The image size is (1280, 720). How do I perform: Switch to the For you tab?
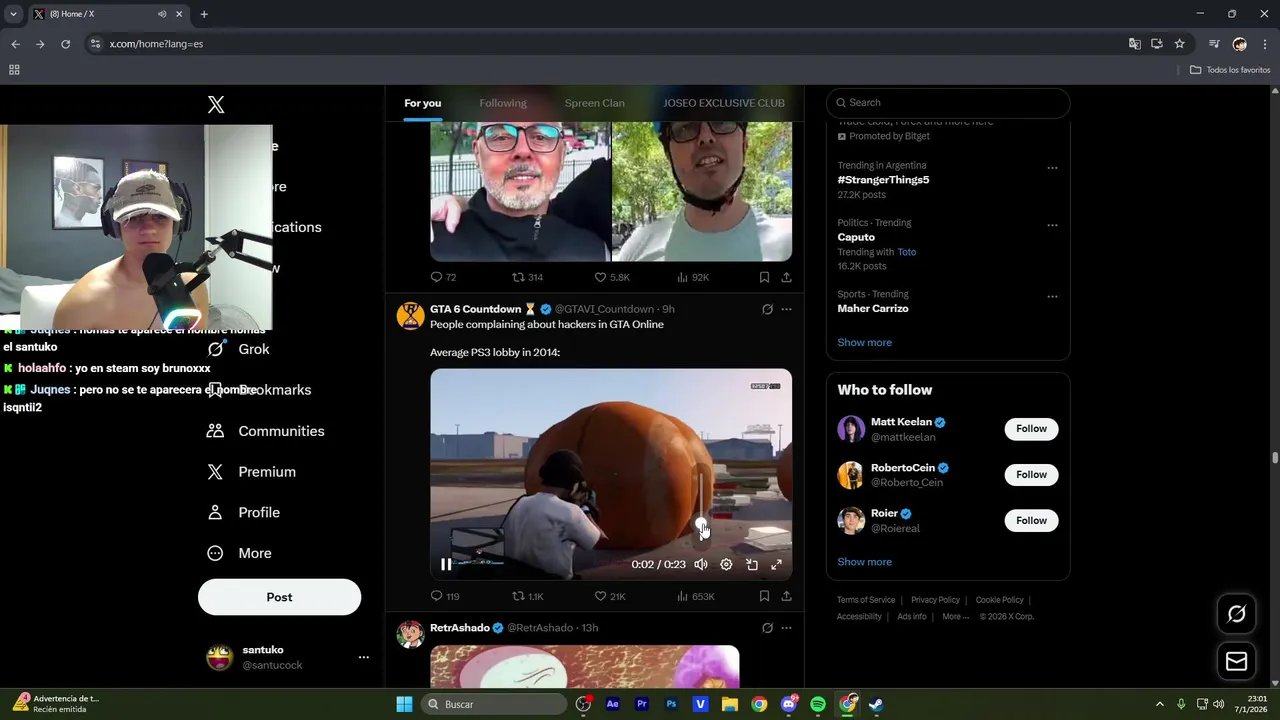422,103
